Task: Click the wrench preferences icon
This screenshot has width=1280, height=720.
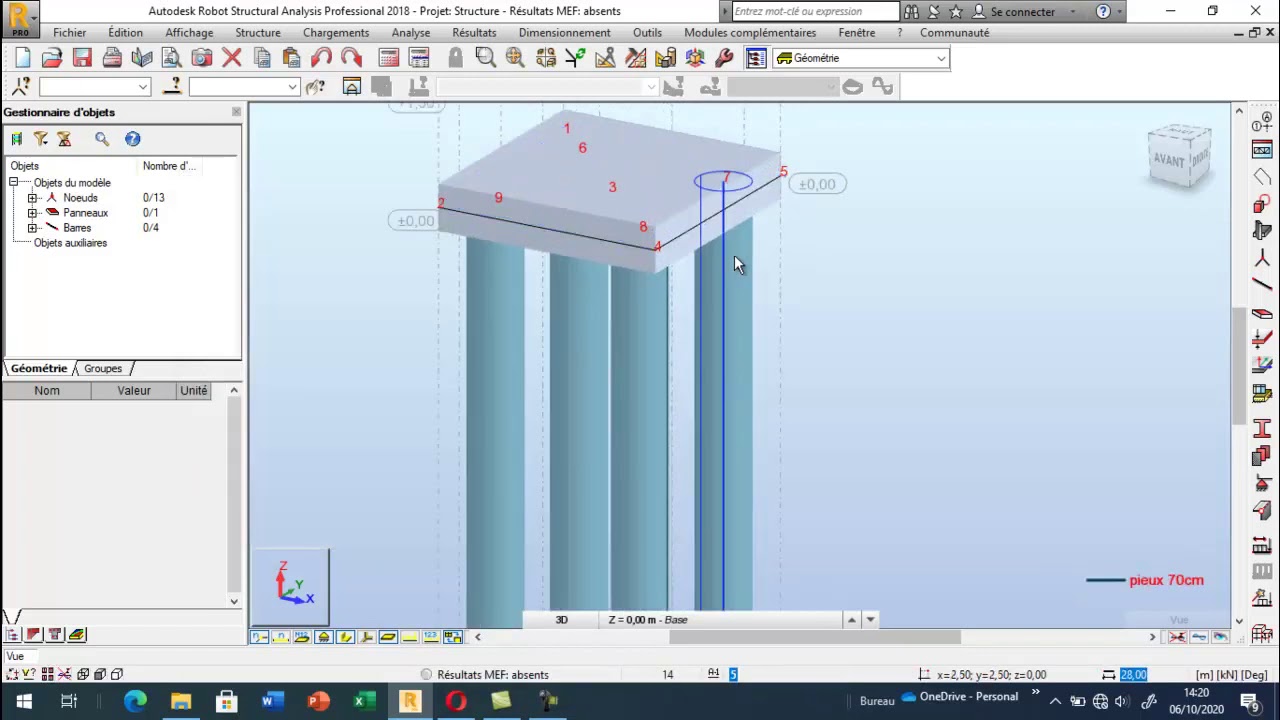Action: [x=725, y=58]
